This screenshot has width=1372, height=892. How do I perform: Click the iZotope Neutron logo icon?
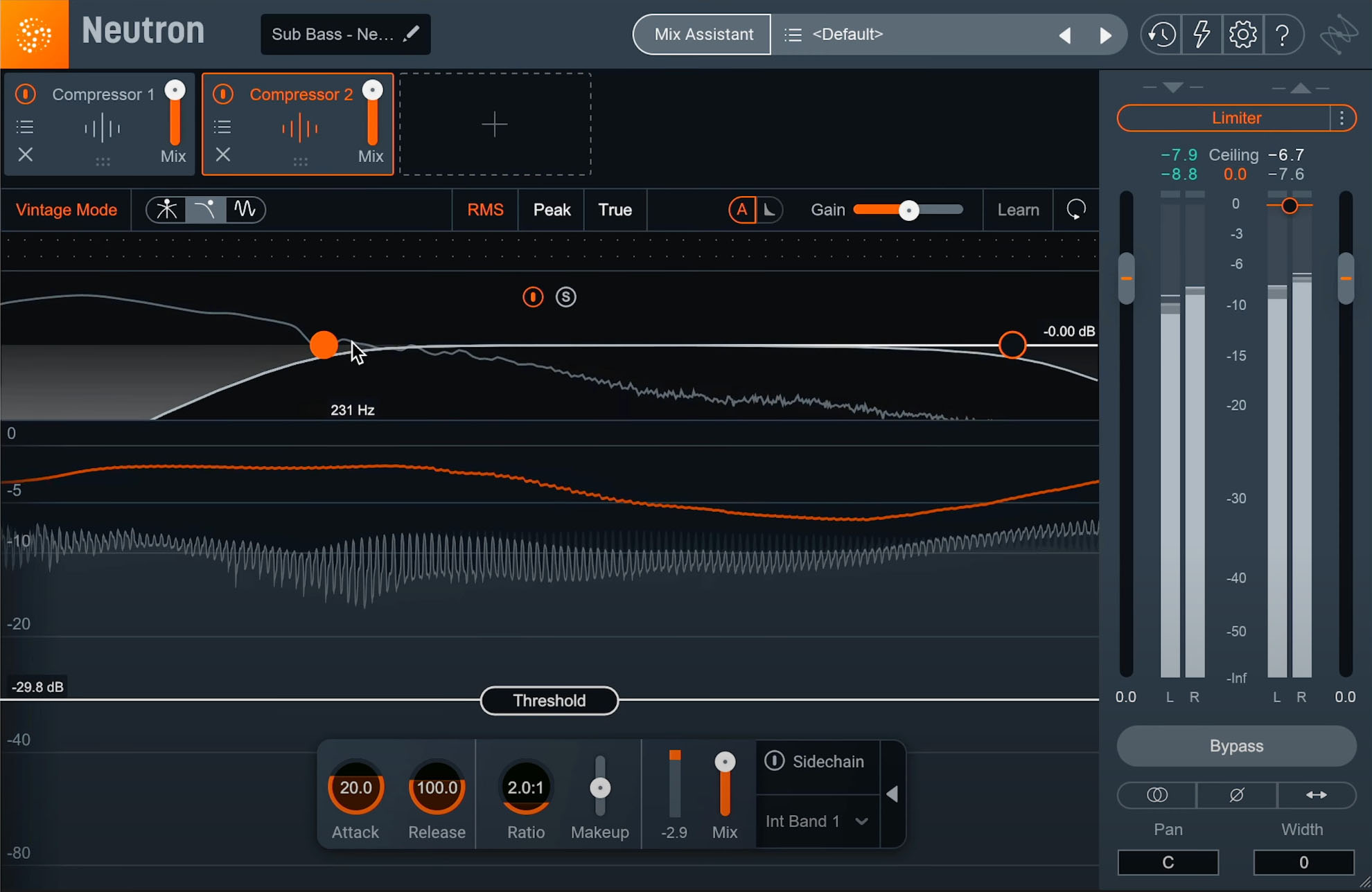pyautogui.click(x=34, y=34)
